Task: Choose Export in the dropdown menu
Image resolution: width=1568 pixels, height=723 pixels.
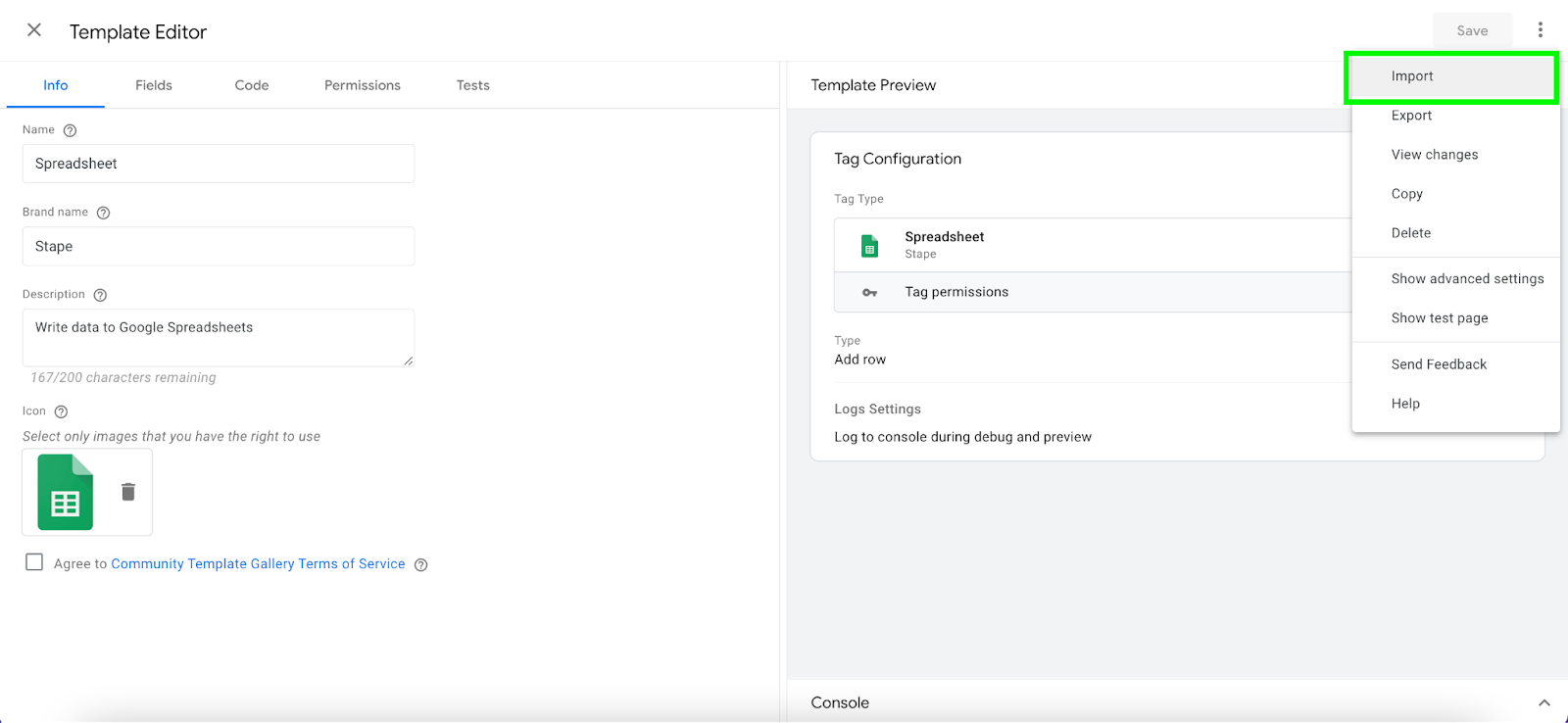Action: point(1411,116)
